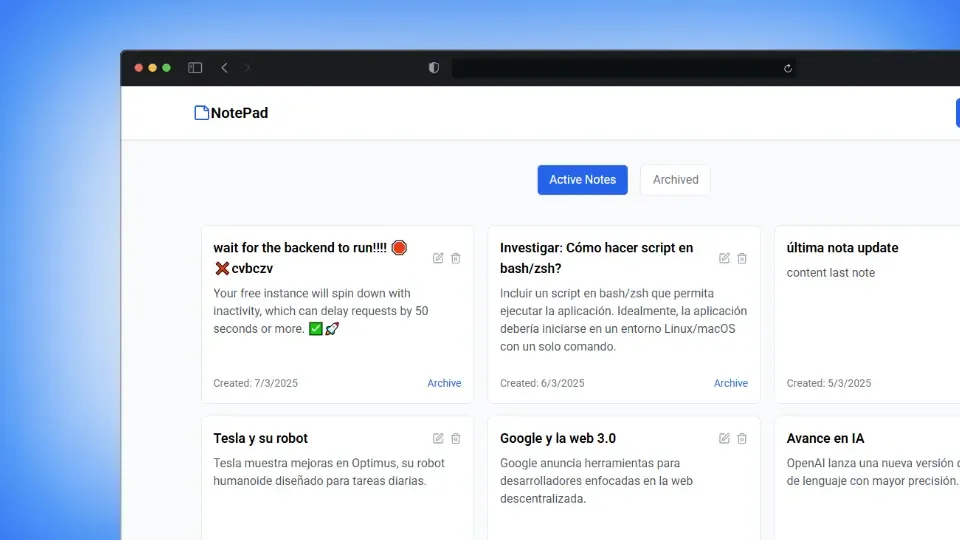Click the NotePad logo icon

(201, 113)
